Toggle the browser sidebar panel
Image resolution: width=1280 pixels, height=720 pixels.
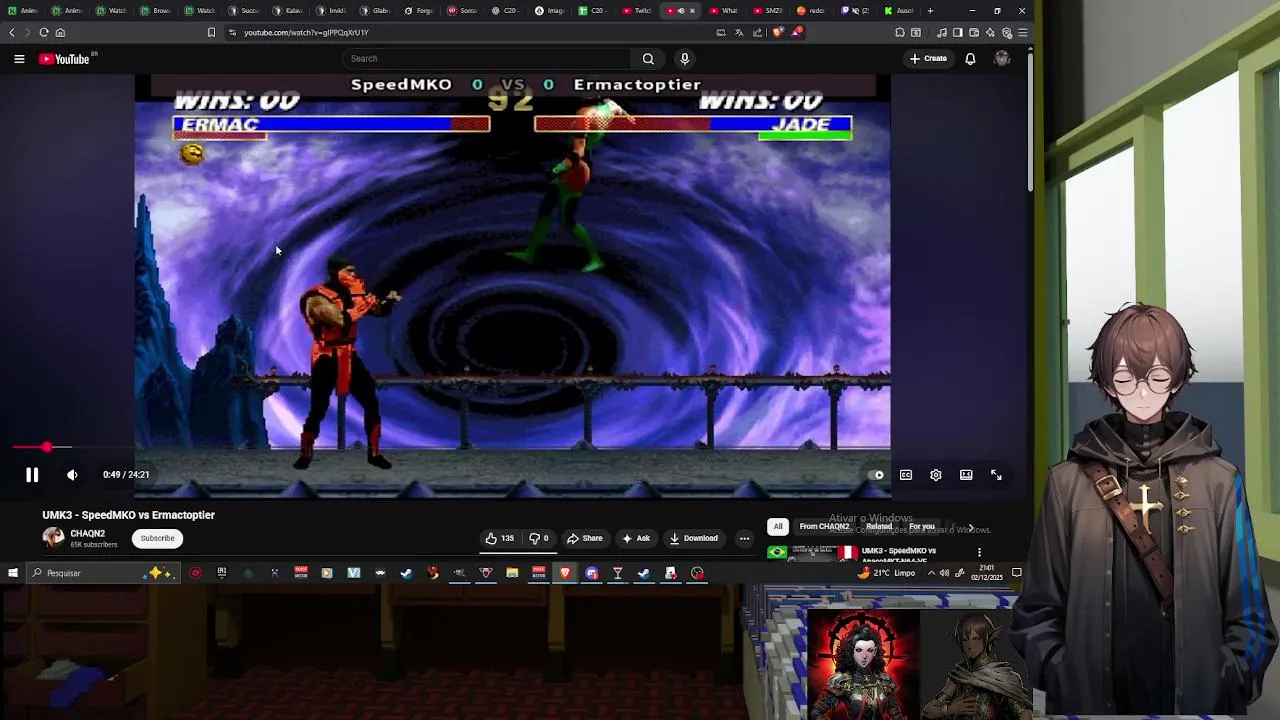[x=957, y=32]
